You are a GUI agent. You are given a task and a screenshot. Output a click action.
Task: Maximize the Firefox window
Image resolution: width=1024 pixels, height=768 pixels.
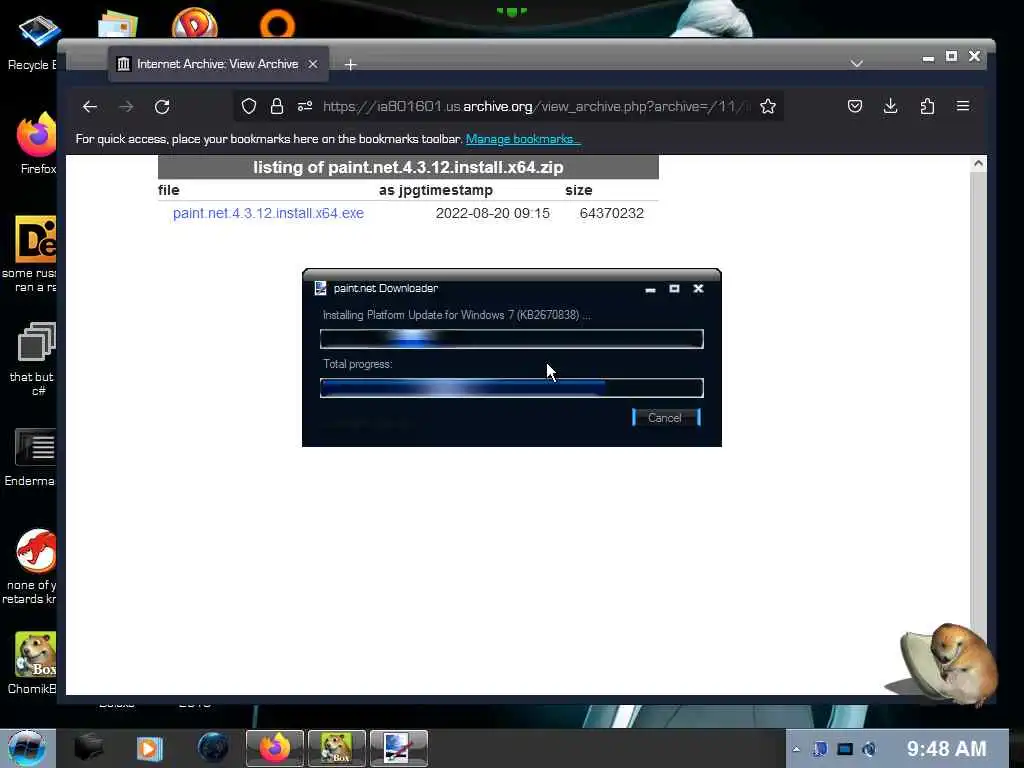click(x=952, y=57)
